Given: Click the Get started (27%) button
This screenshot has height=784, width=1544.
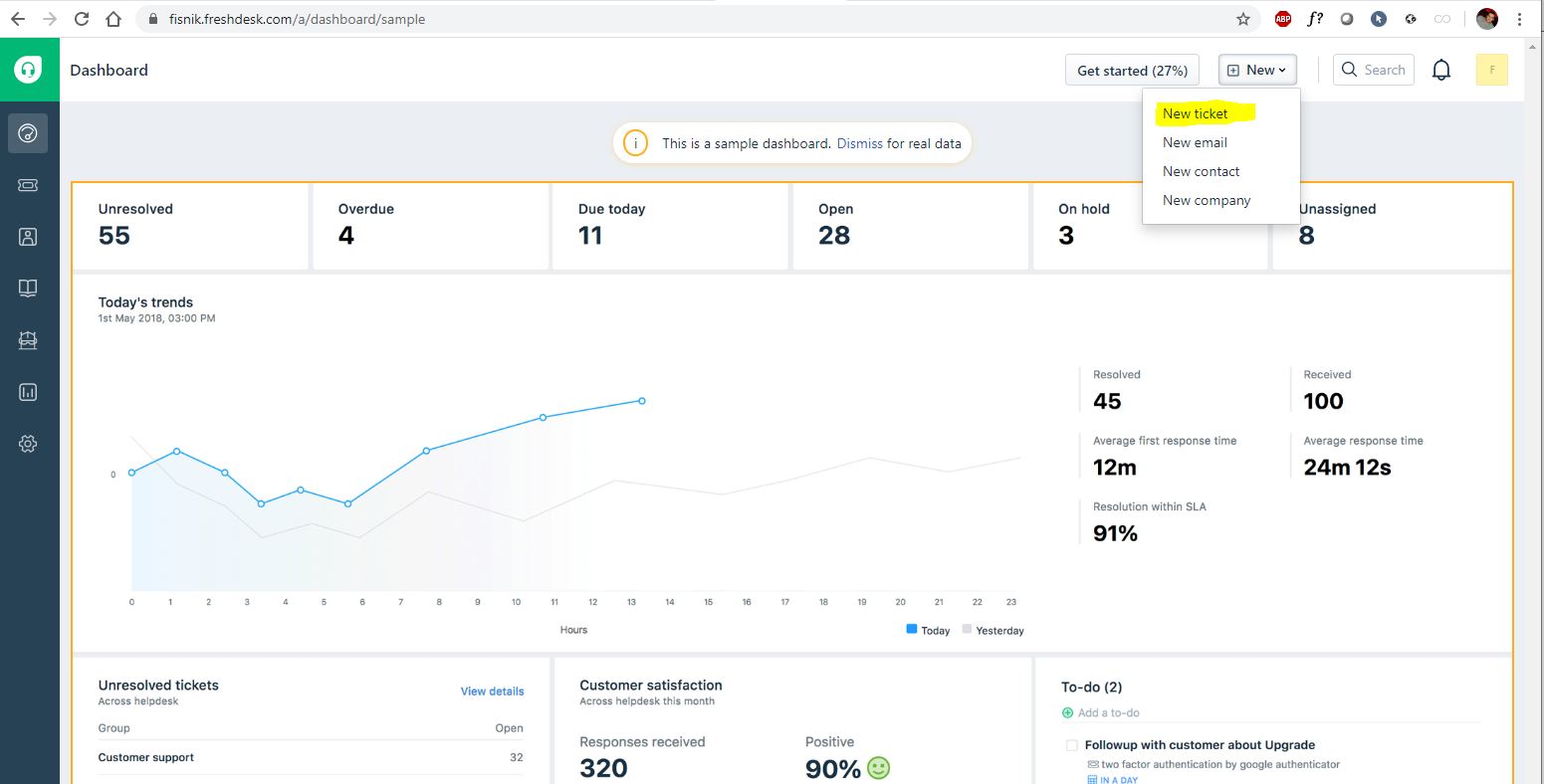Looking at the screenshot, I should (1132, 70).
